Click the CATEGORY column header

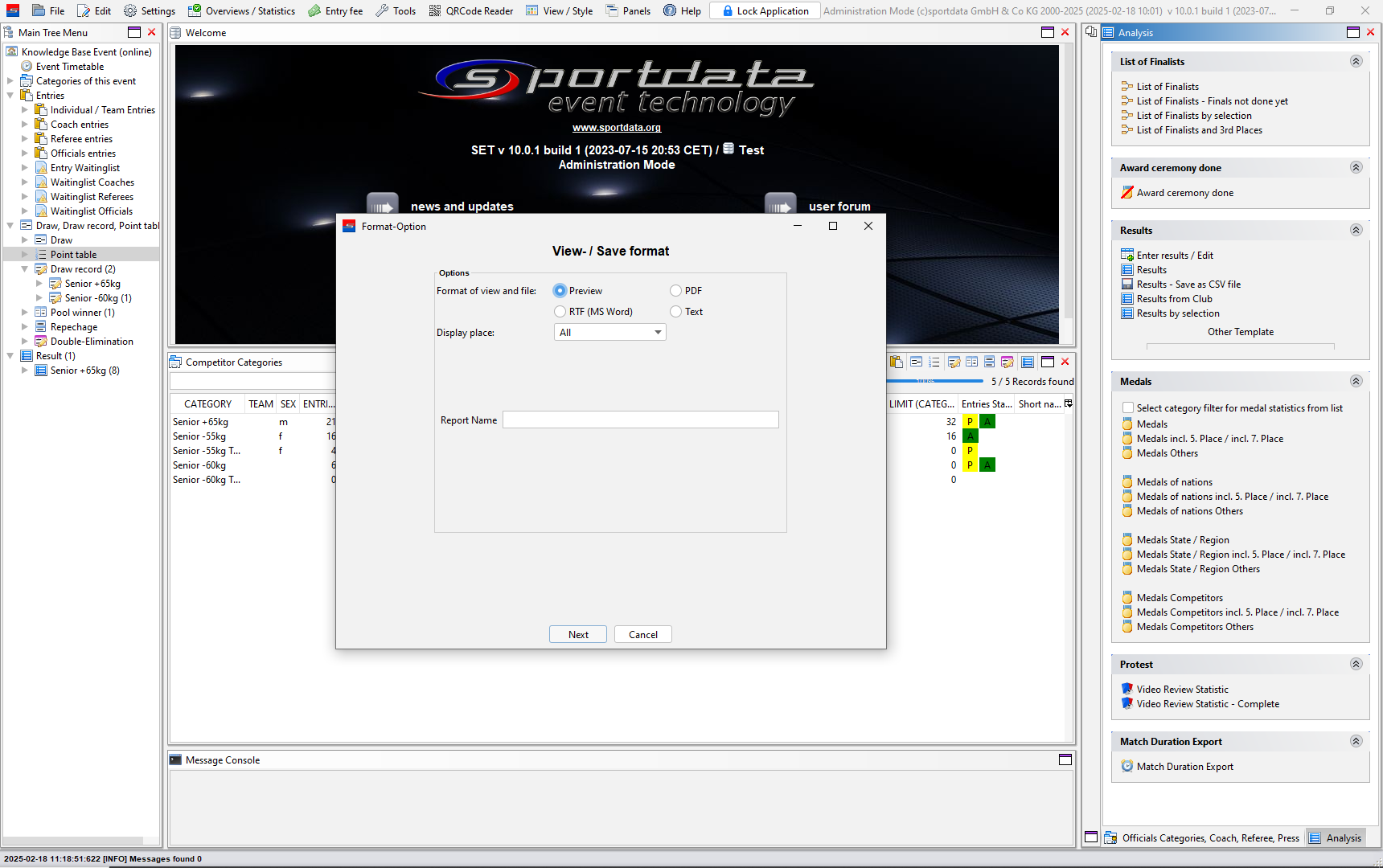pyautogui.click(x=207, y=404)
